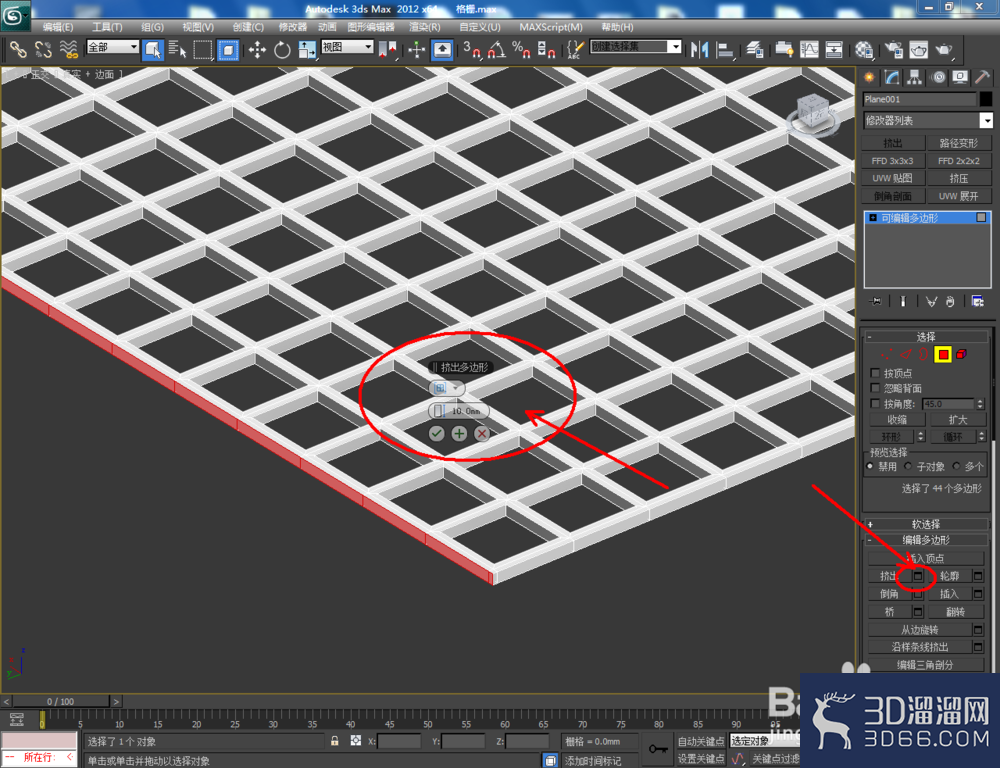Toggle the pin stack icon

tap(875, 301)
